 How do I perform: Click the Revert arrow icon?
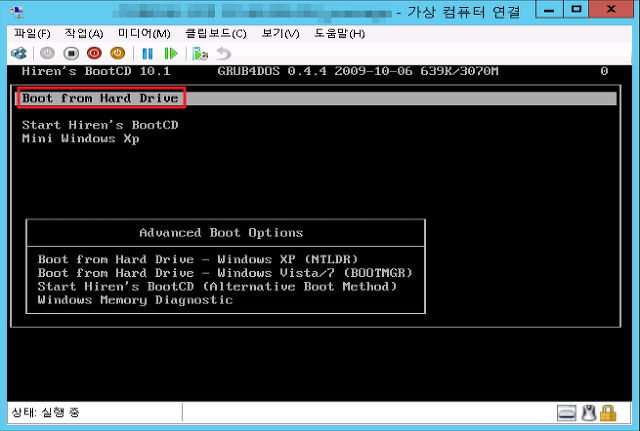(223, 53)
